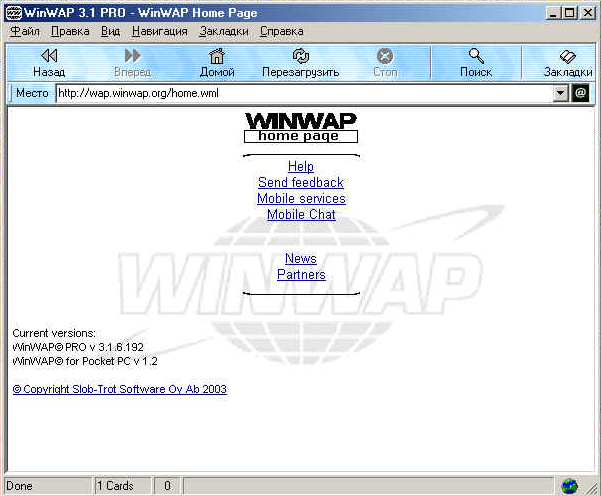
Task: Open the Закладки menu in the menu bar
Action: coord(223,31)
